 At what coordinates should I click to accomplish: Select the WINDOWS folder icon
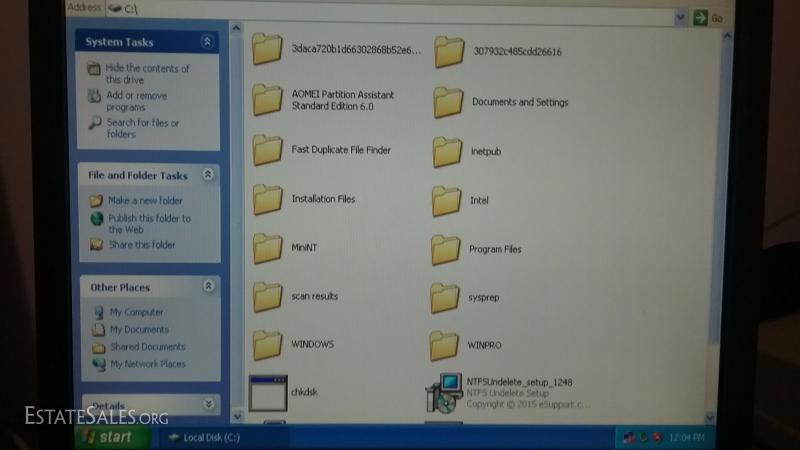point(267,345)
